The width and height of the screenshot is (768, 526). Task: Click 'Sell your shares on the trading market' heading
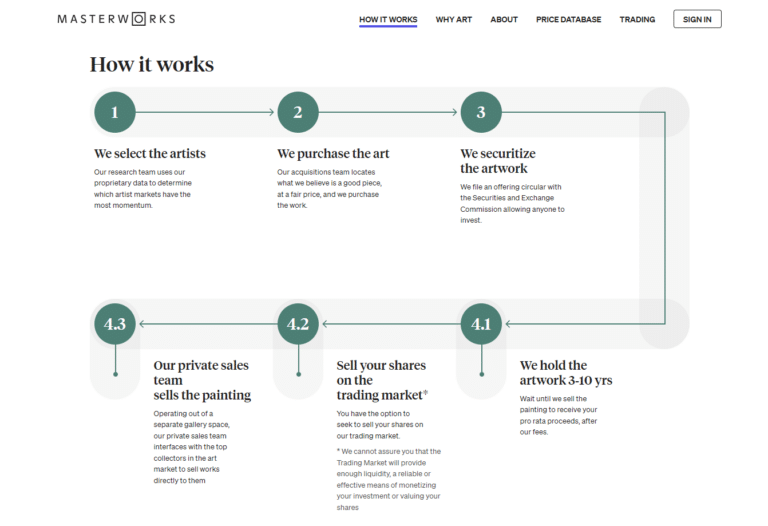pos(381,380)
